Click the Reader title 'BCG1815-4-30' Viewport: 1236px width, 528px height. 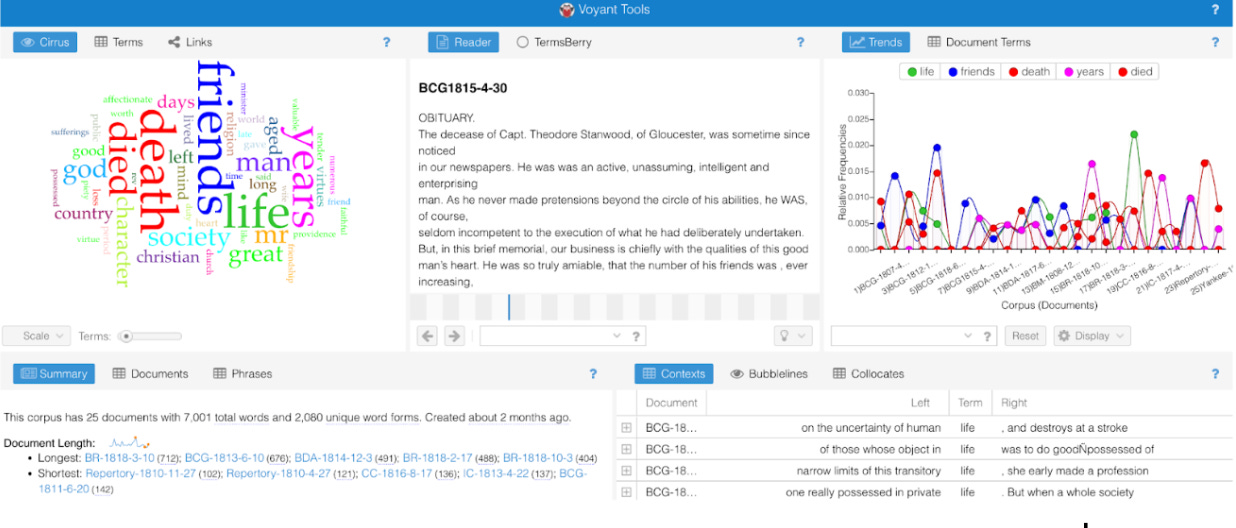point(463,88)
